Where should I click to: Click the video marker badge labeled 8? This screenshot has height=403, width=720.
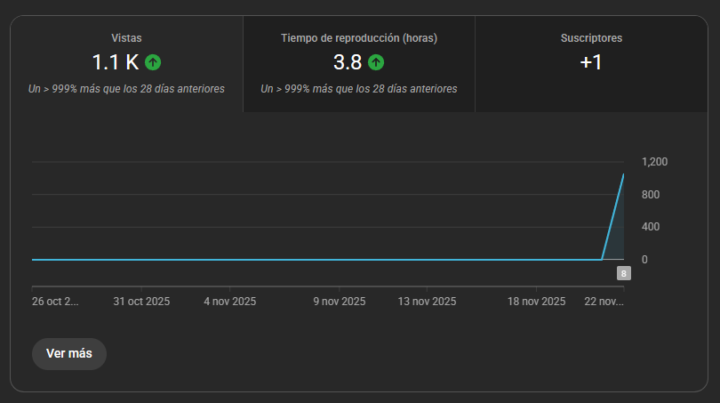pyautogui.click(x=624, y=274)
